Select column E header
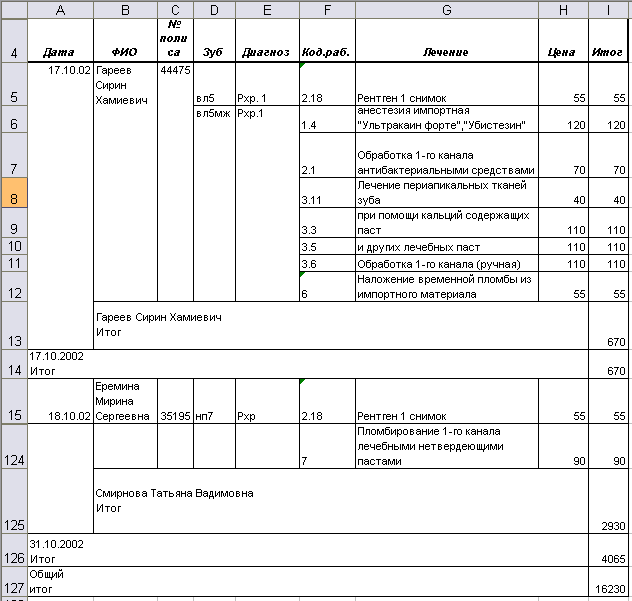Screen dimensions: 632x601 click(267, 10)
